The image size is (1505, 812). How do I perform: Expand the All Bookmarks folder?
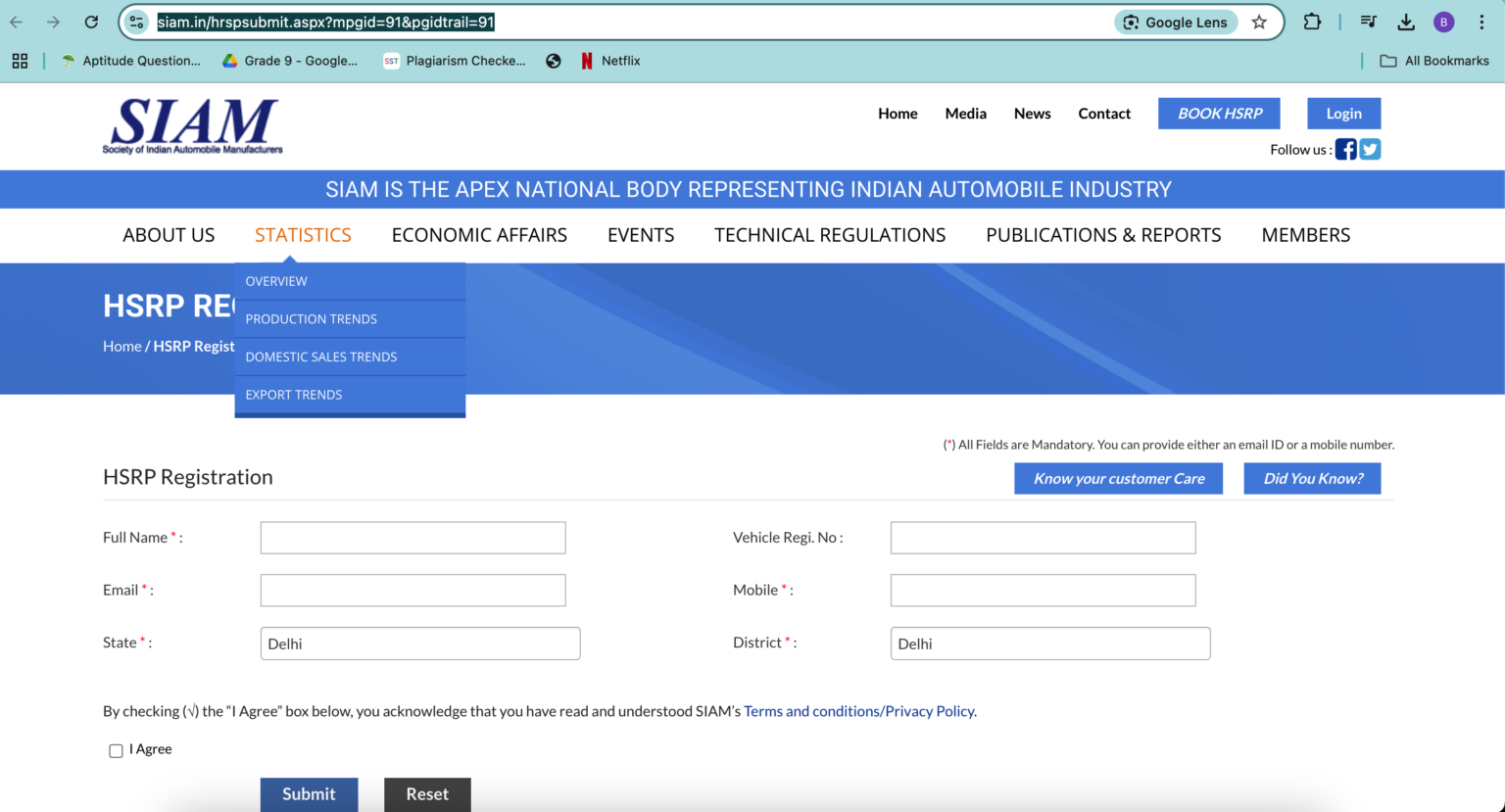(1434, 60)
